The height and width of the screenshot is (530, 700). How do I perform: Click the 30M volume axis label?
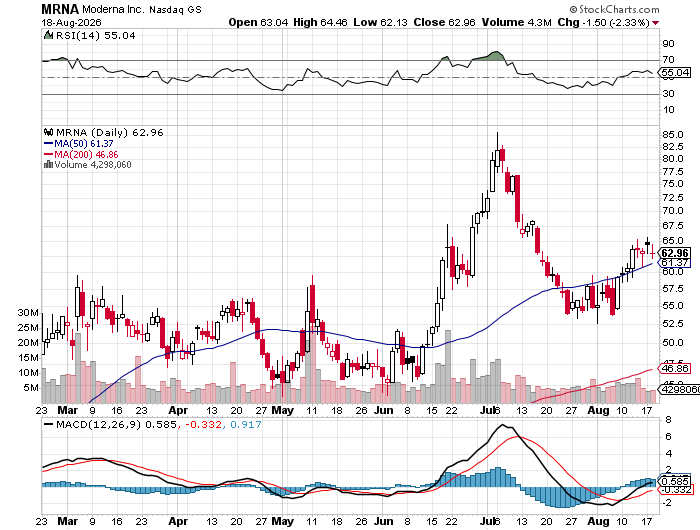point(28,313)
